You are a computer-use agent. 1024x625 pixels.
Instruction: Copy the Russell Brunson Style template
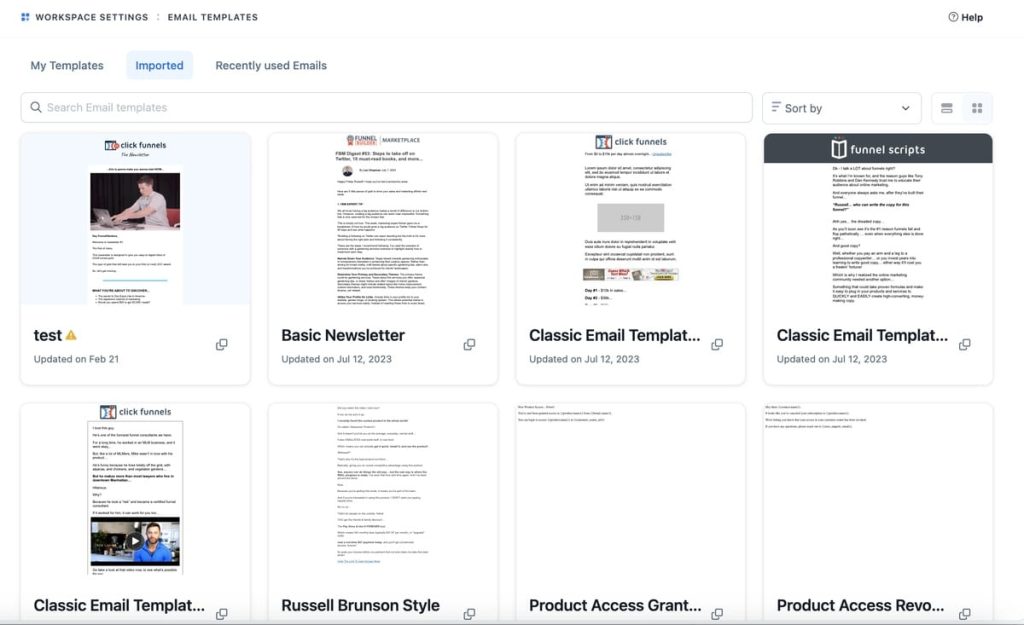[x=469, y=614]
